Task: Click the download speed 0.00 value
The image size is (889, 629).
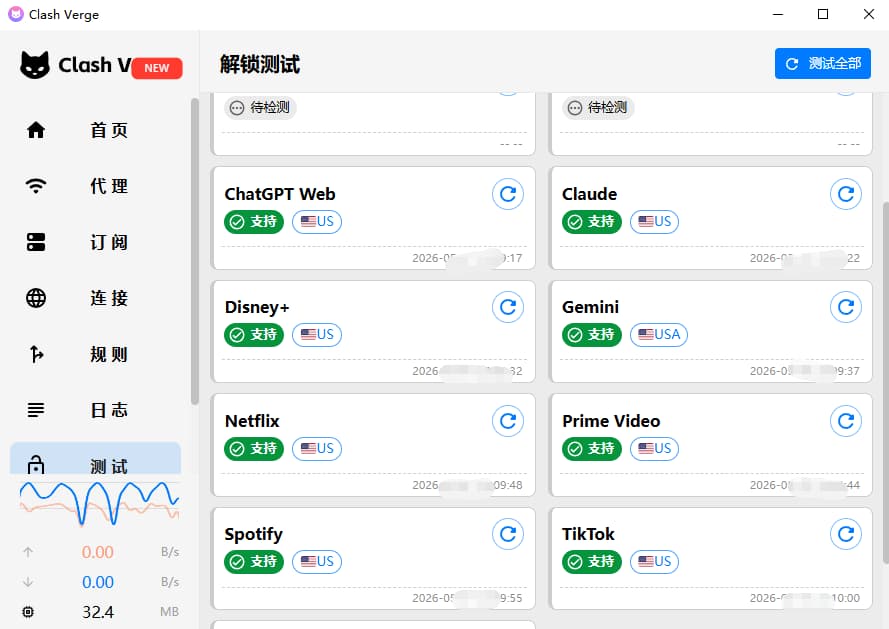Action: pyautogui.click(x=98, y=582)
